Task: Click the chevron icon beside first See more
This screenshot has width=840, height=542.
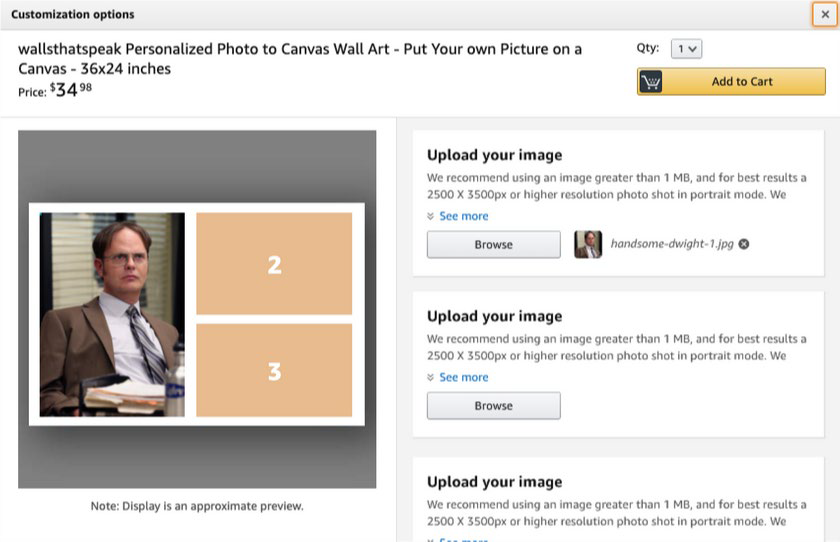Action: [x=430, y=216]
